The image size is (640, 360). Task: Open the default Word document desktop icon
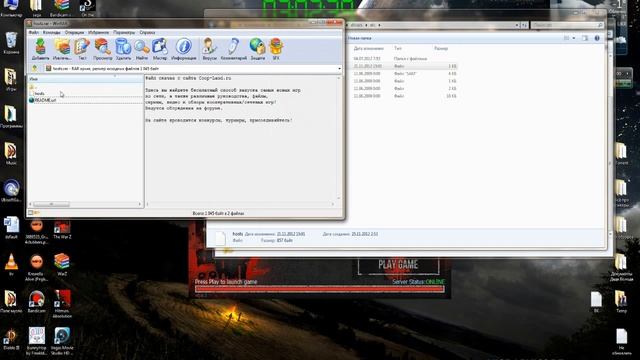(x=11, y=228)
